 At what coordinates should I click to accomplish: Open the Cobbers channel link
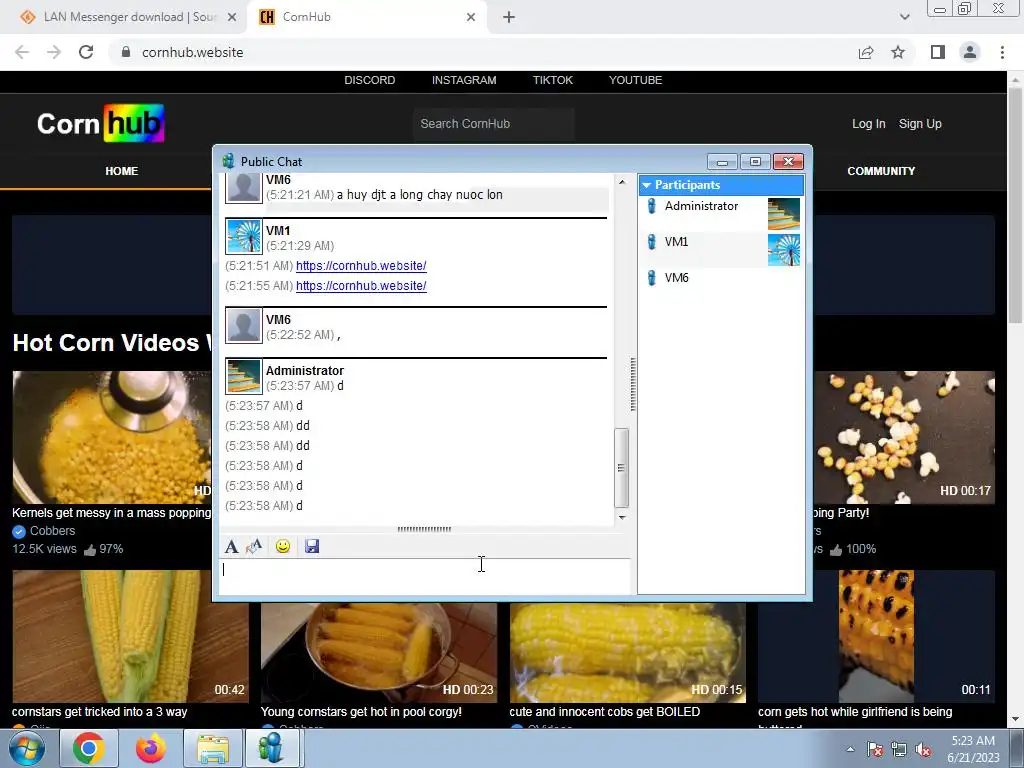(x=52, y=531)
